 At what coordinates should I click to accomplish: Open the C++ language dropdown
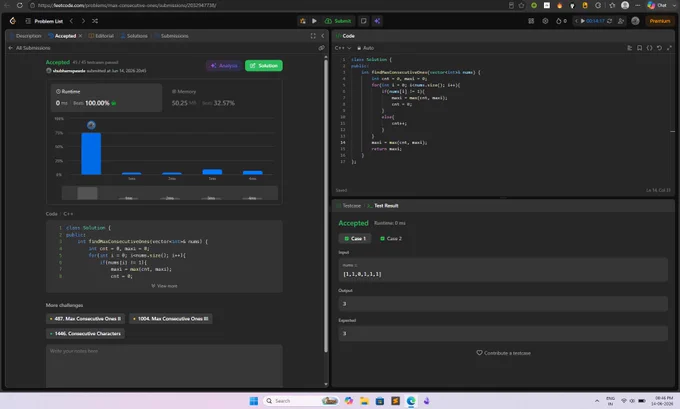[x=343, y=48]
